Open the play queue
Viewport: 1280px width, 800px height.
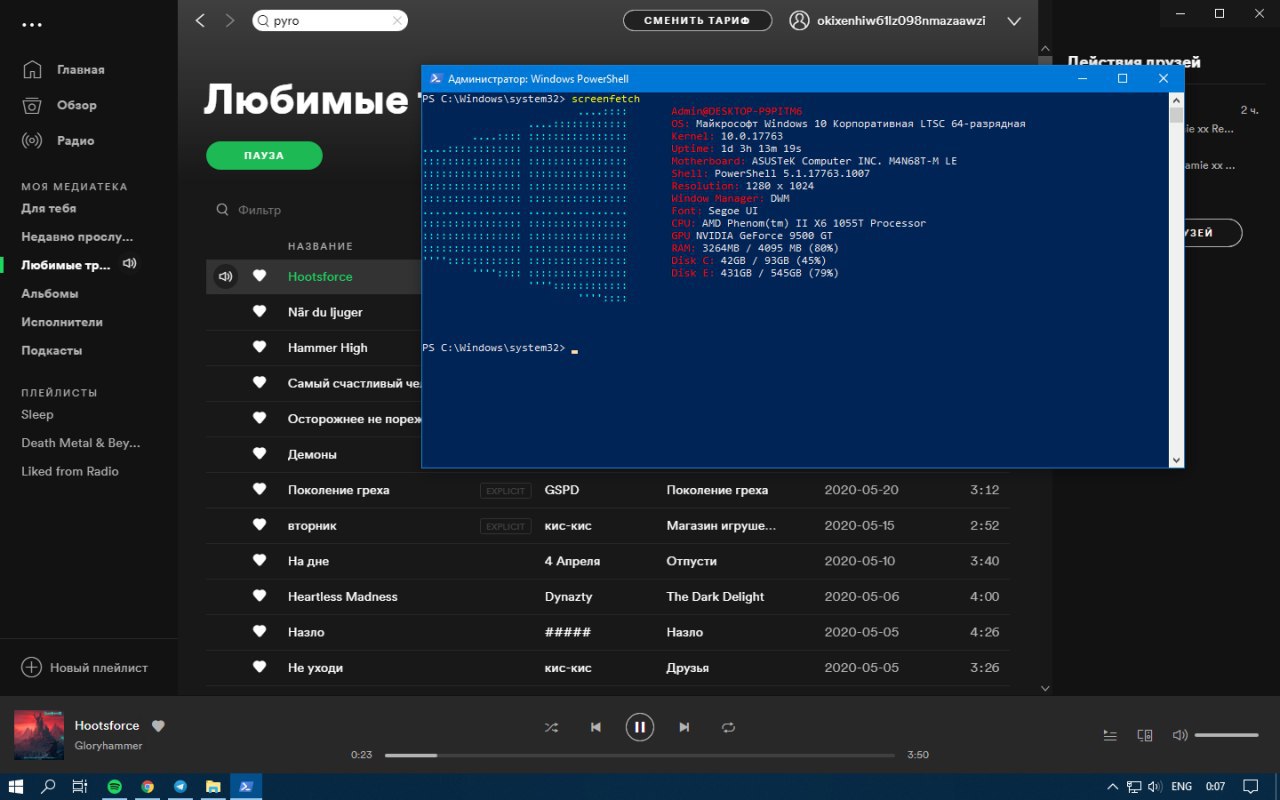tap(1110, 735)
